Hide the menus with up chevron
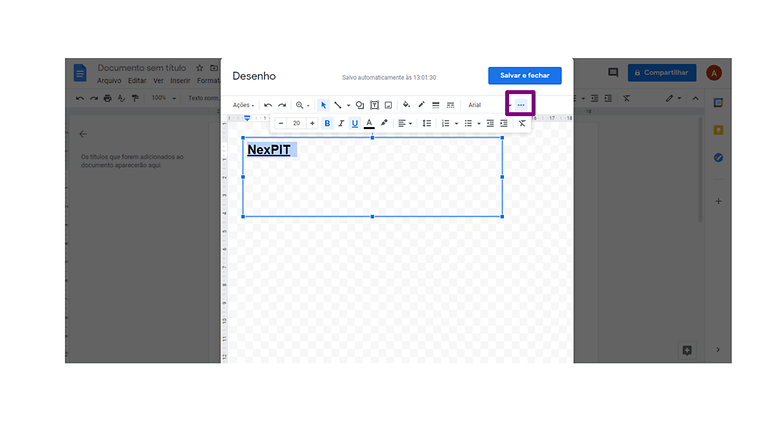Screen dimensions: 782x440 (695, 98)
